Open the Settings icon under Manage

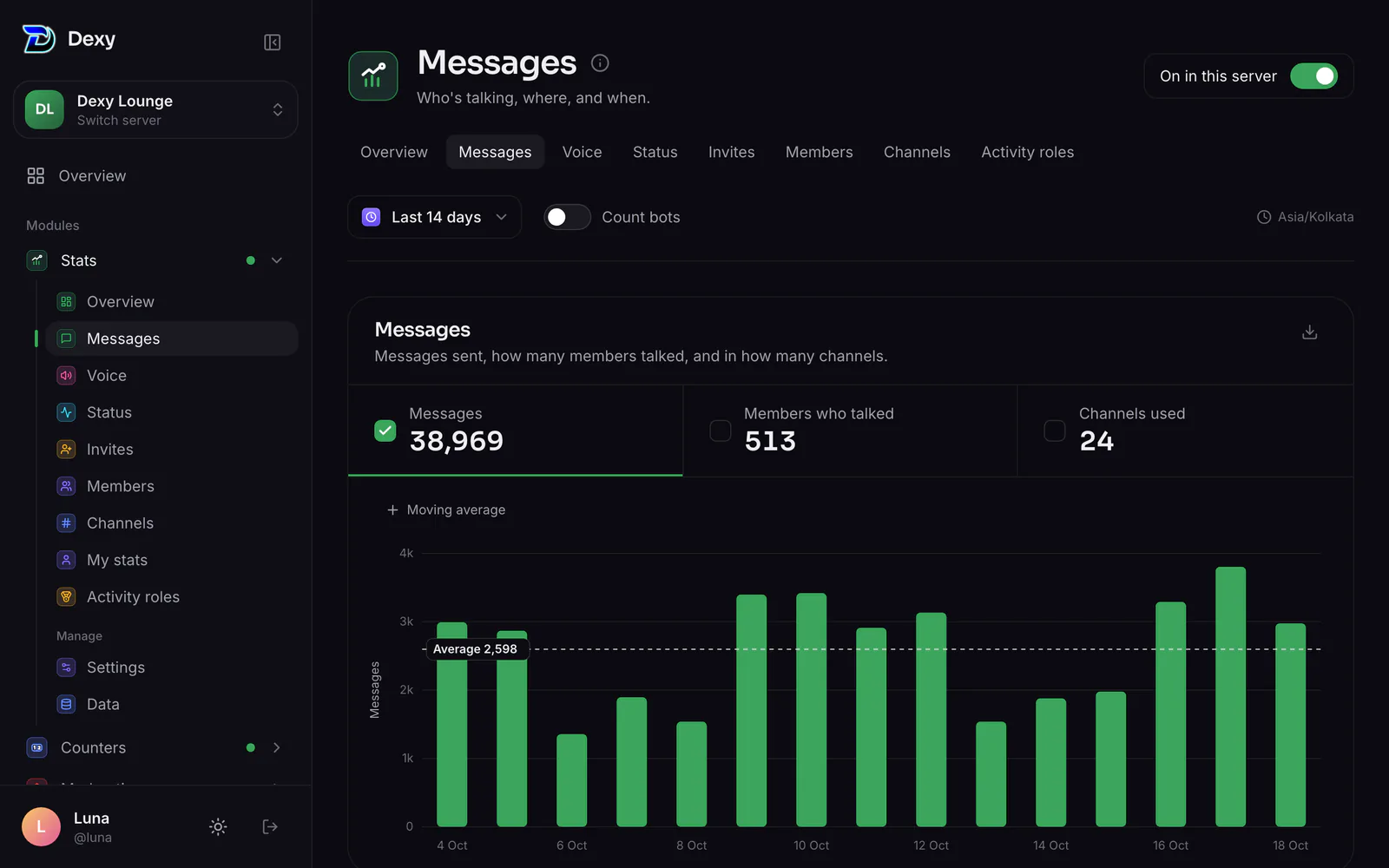pyautogui.click(x=66, y=667)
